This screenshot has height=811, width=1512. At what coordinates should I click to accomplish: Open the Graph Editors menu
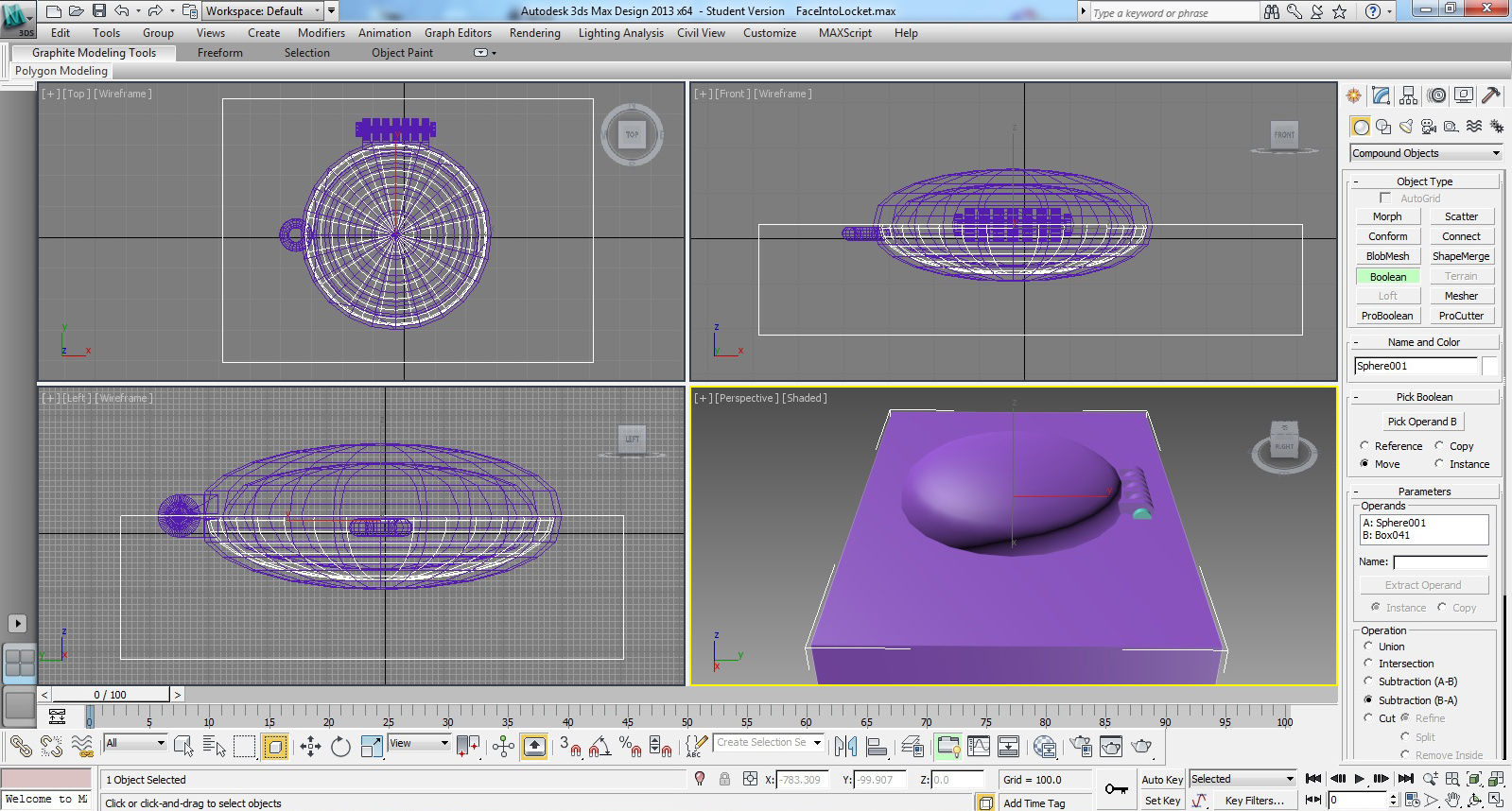(x=458, y=33)
